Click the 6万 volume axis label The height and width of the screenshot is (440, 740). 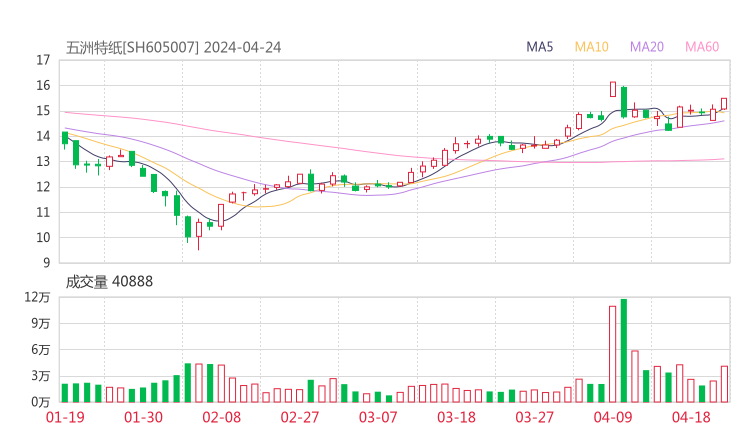pos(41,350)
